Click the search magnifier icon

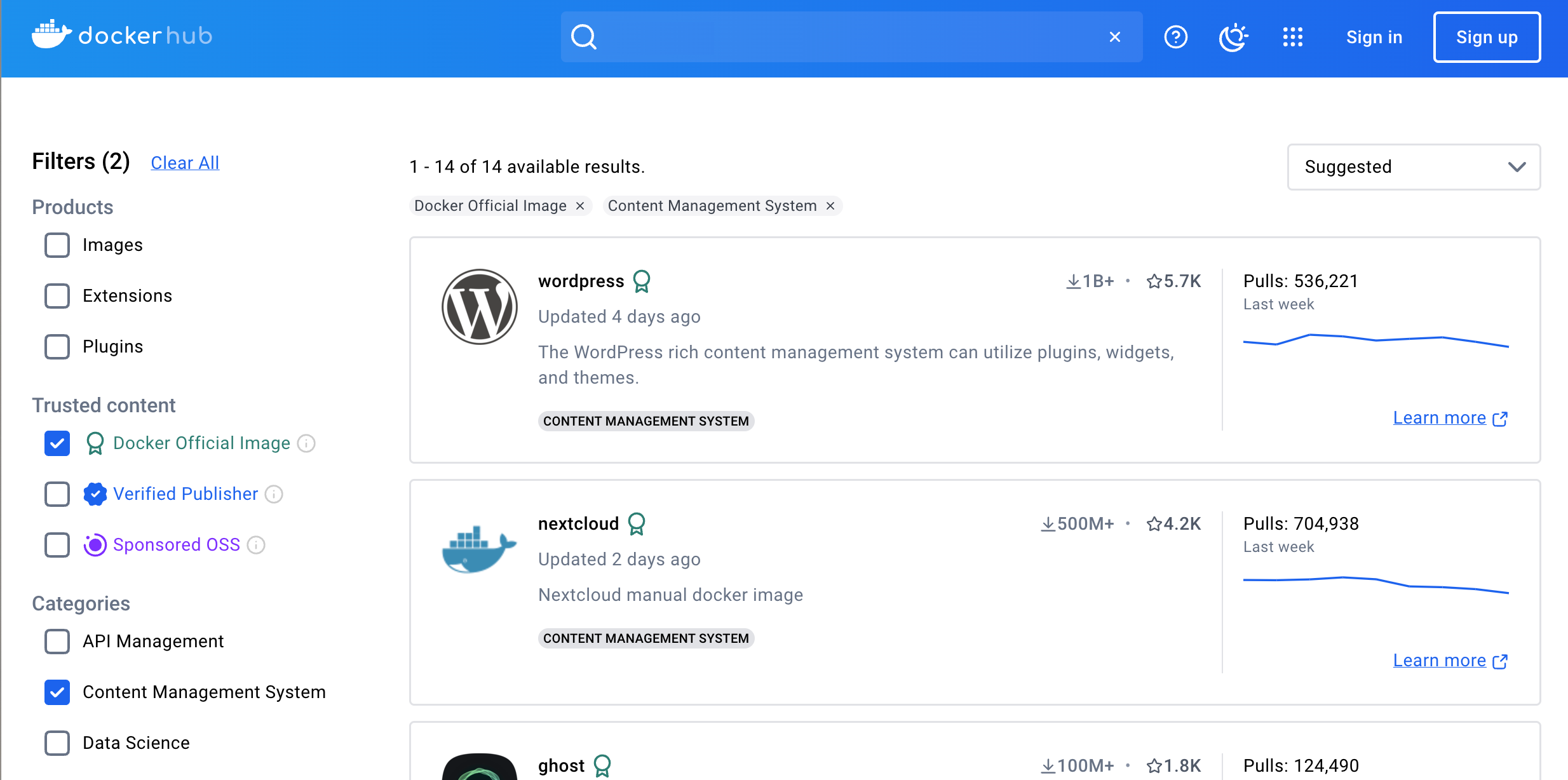tap(583, 37)
